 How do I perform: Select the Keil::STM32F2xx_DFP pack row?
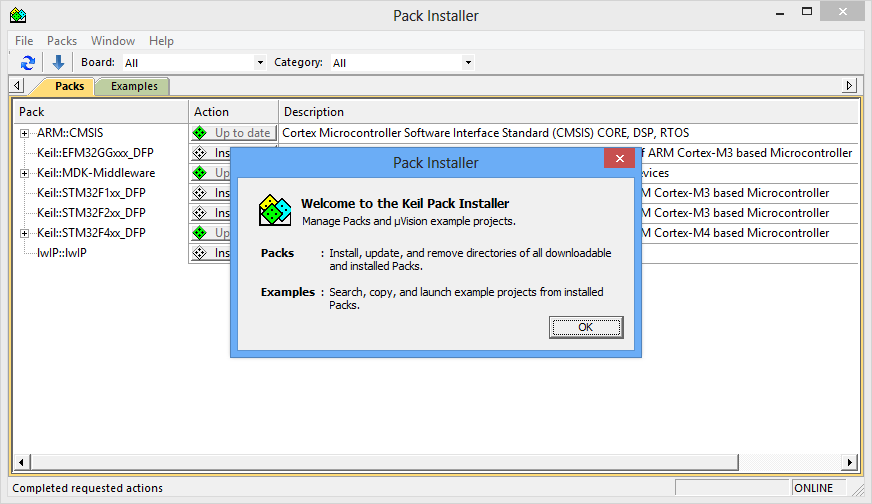91,213
